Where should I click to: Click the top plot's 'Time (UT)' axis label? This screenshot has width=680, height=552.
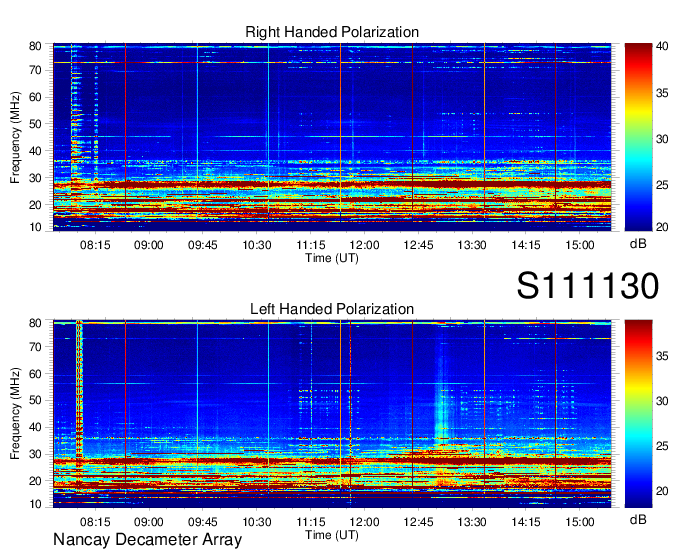click(x=332, y=258)
